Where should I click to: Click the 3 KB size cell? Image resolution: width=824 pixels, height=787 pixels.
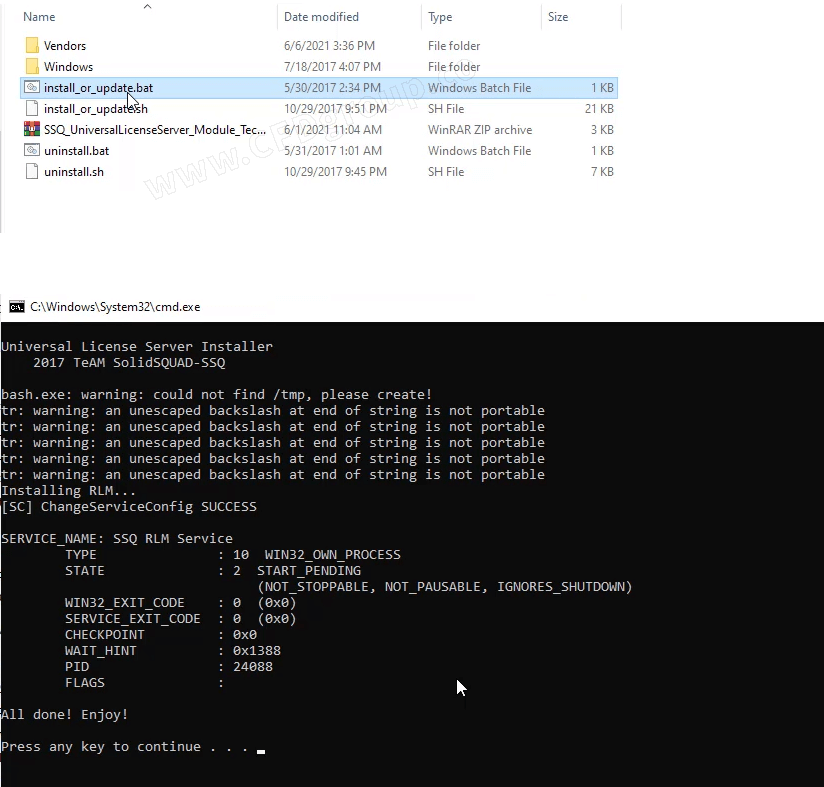[602, 130]
